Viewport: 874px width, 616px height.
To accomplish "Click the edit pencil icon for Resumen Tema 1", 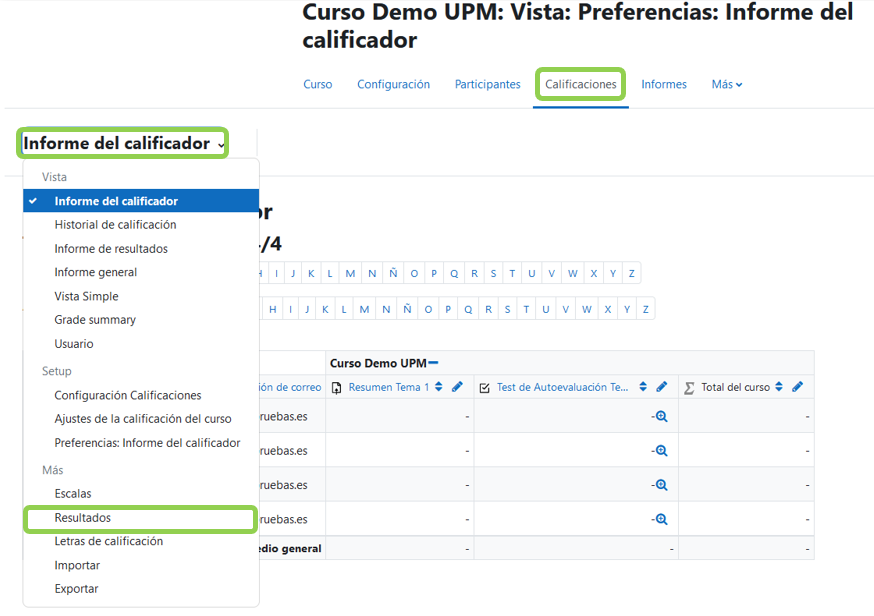I will [457, 386].
